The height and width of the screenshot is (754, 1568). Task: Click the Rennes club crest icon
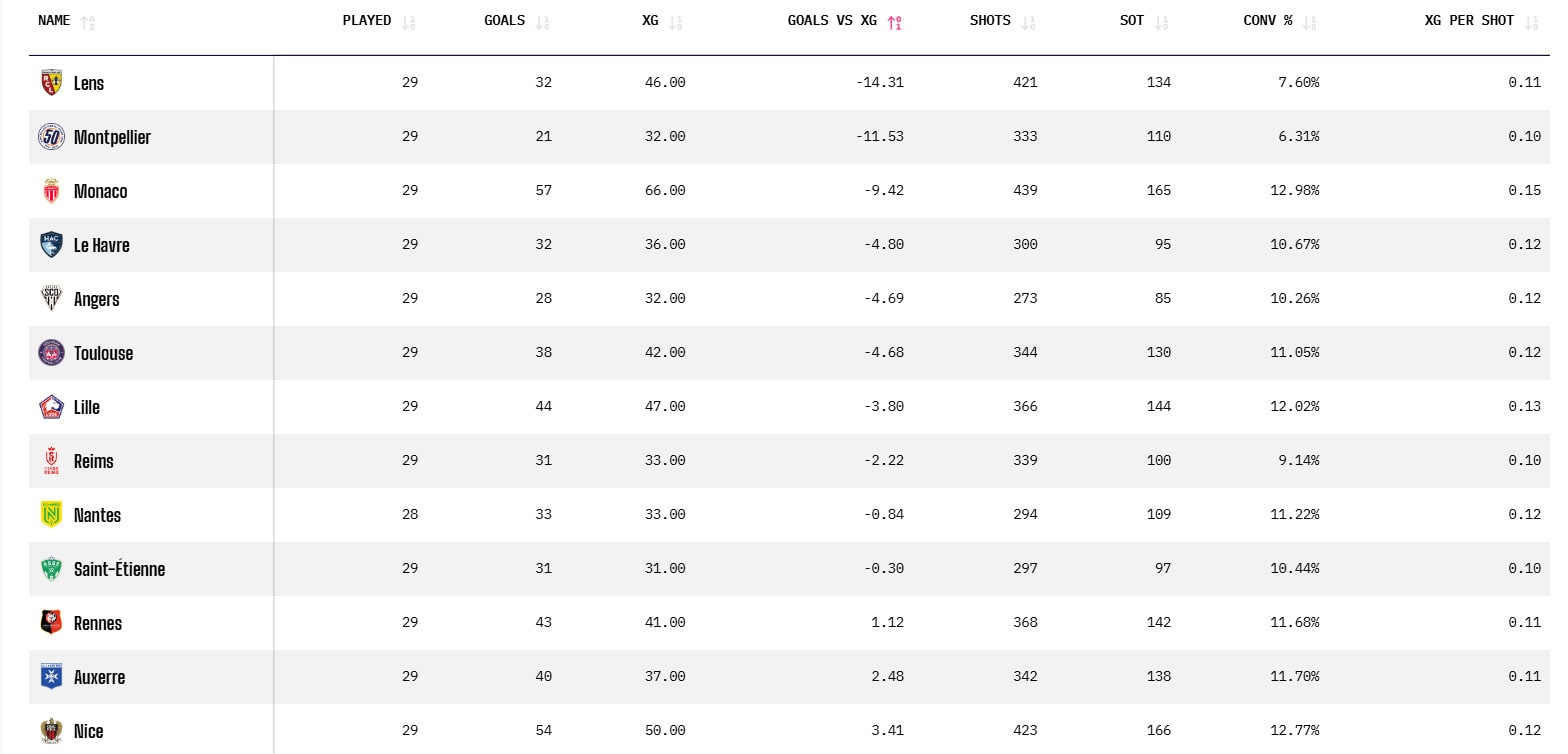51,623
